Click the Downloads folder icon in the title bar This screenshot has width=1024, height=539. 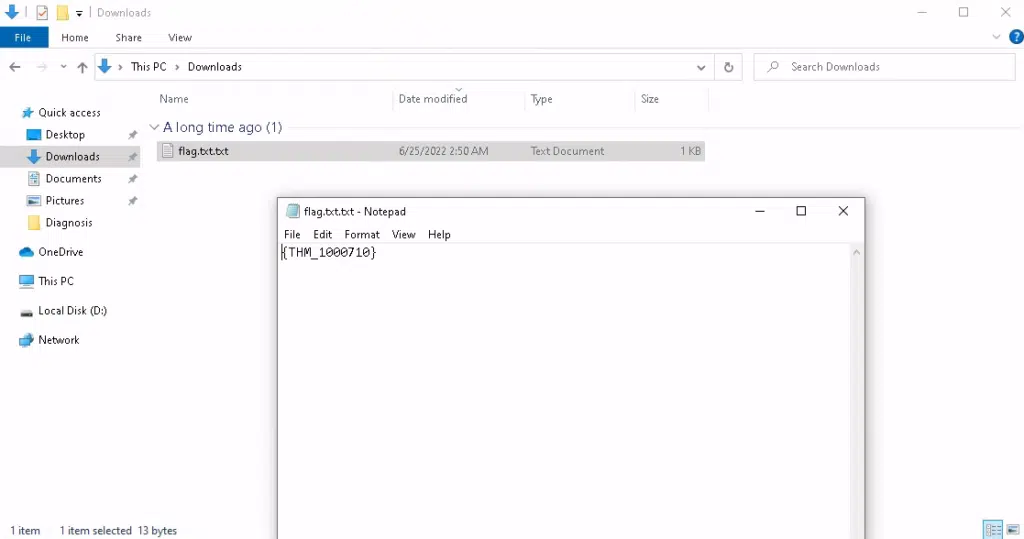[x=12, y=12]
